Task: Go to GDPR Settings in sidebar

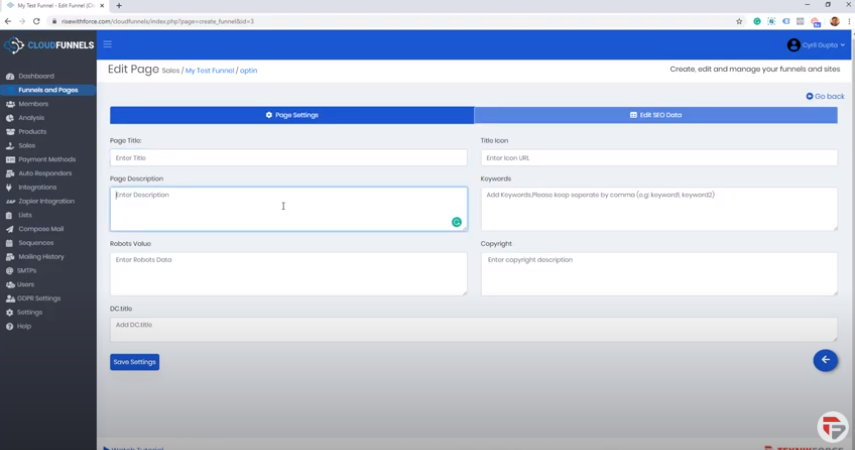Action: click(39, 298)
